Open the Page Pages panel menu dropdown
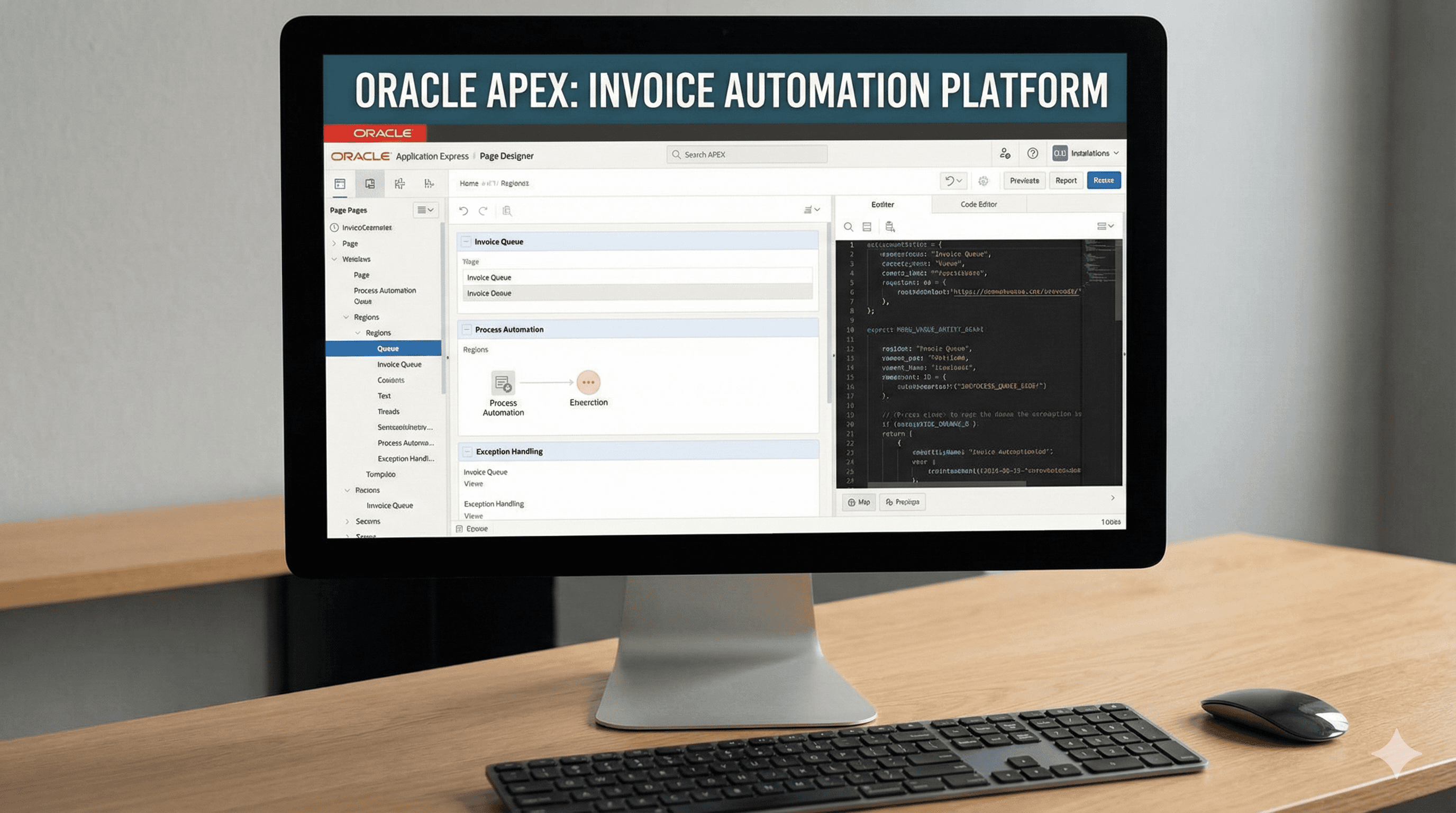 [x=425, y=210]
